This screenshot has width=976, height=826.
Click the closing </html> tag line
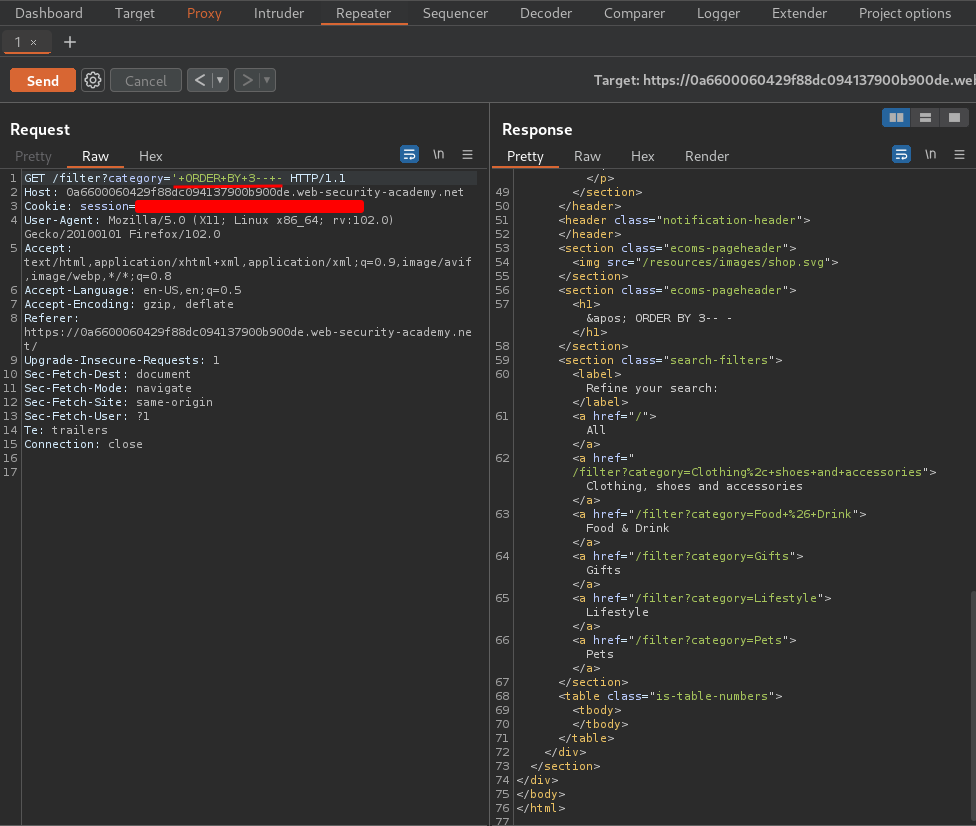tap(541, 809)
